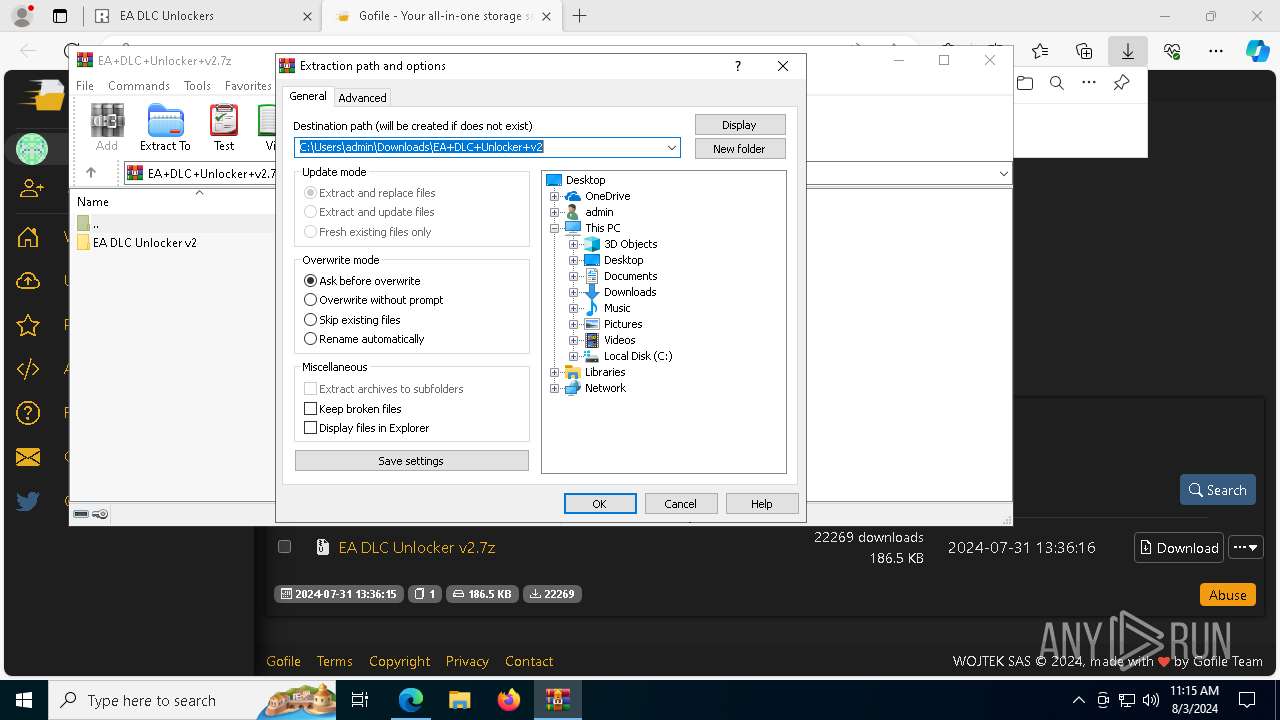Open Gofile star sidebar icon
Image resolution: width=1280 pixels, height=720 pixels.
[28, 325]
